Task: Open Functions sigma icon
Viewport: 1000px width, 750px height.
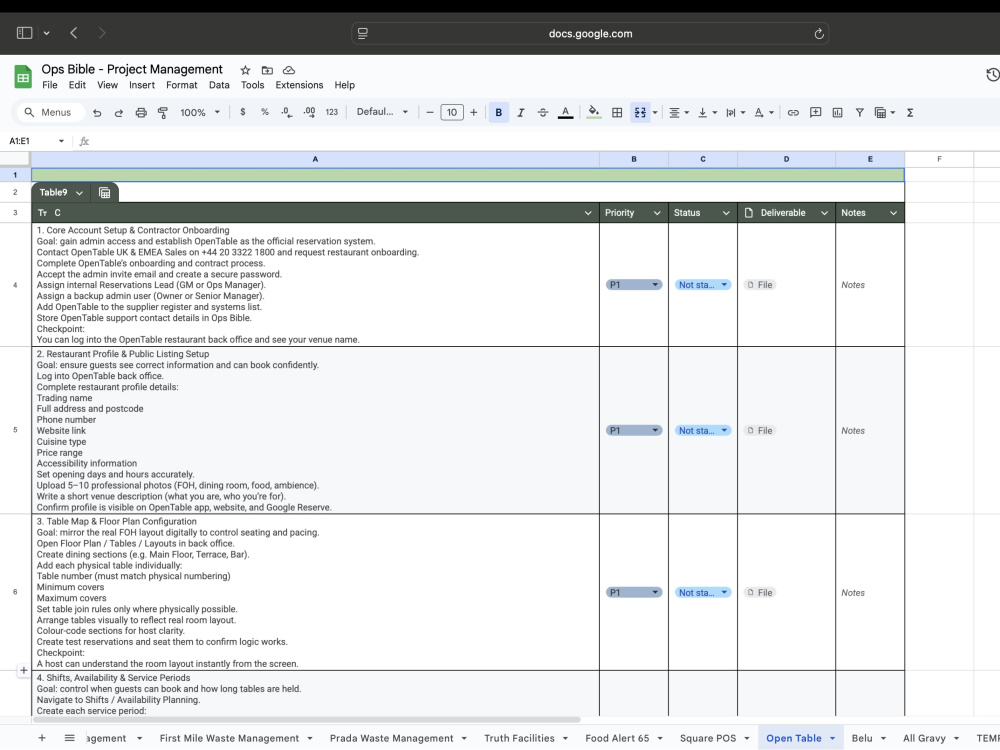Action: click(910, 113)
